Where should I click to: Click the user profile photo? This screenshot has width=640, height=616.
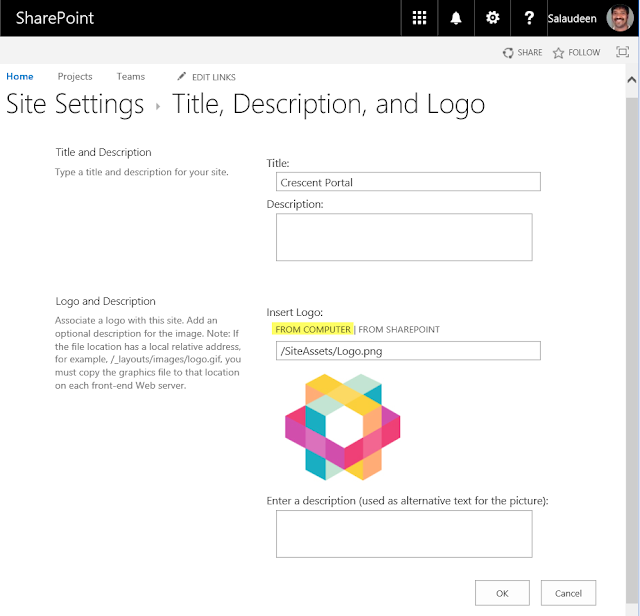point(620,18)
